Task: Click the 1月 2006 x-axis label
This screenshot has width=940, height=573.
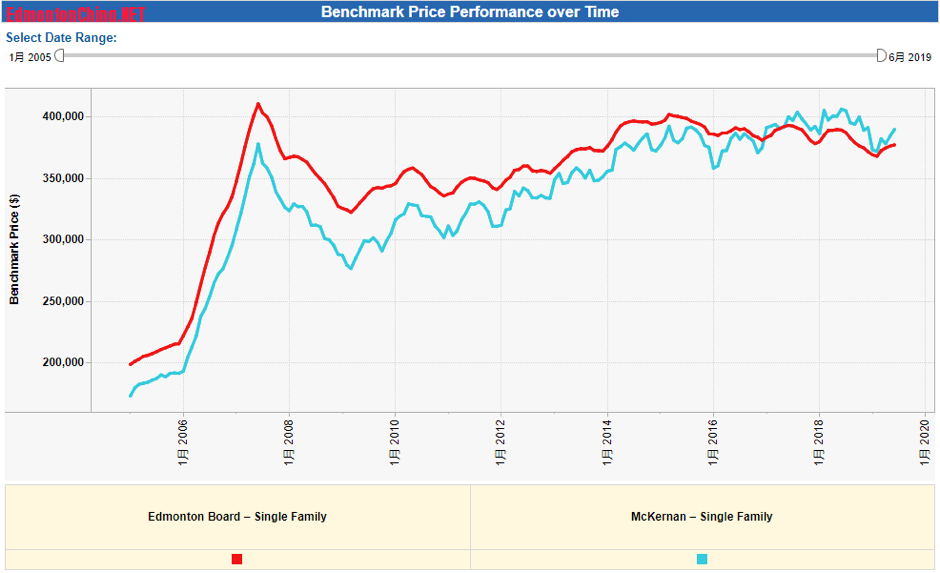Action: pos(183,443)
